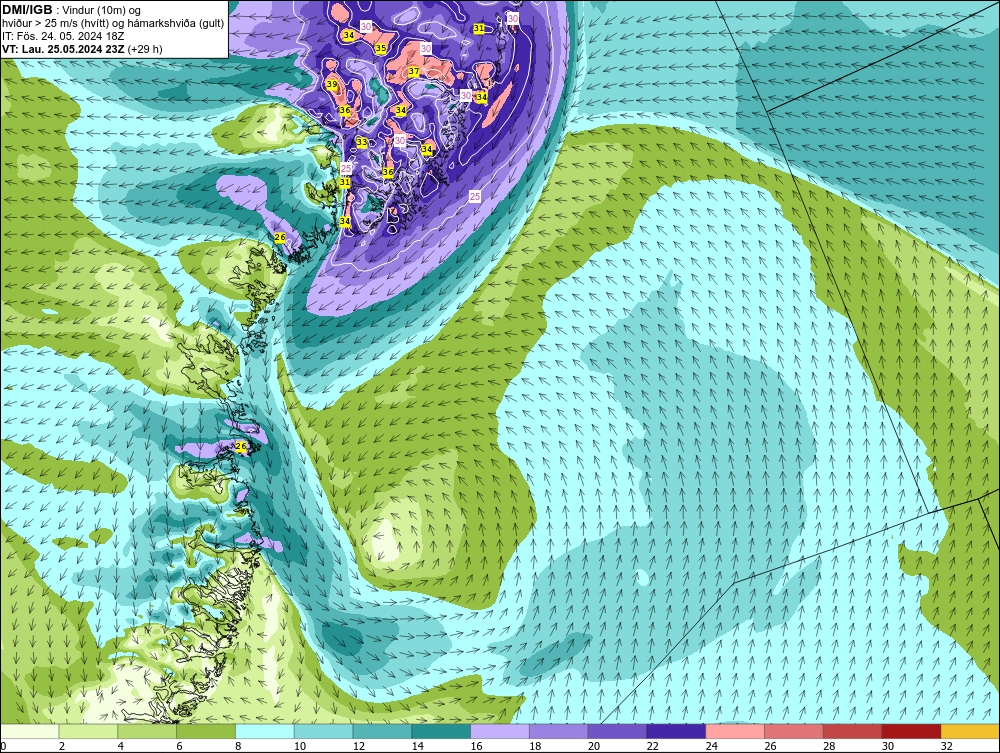This screenshot has height=753, width=1000.
Task: Pick the 10–12 m/s legend swatch
Action: [x=323, y=731]
